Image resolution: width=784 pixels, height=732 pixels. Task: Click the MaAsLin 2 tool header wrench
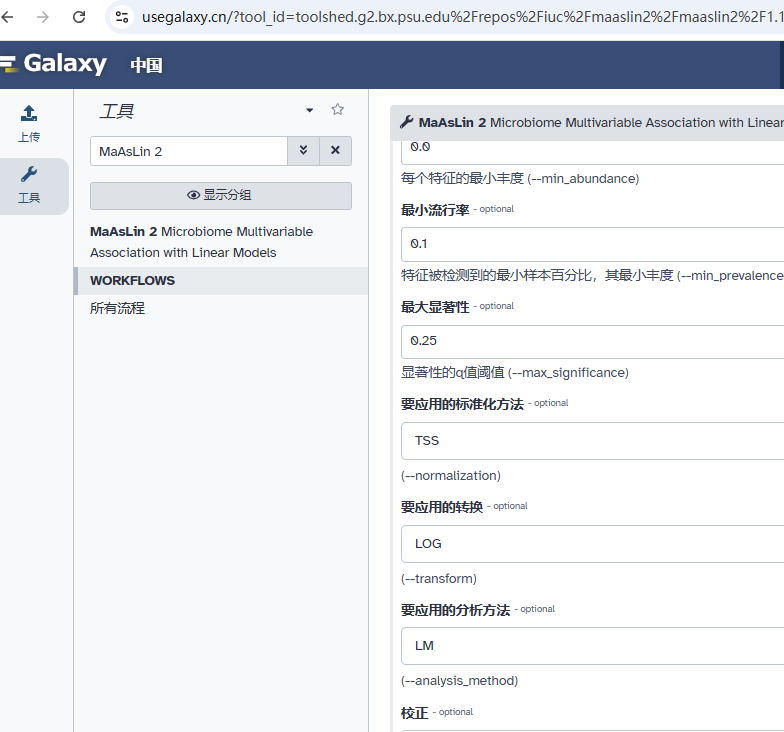click(x=406, y=122)
